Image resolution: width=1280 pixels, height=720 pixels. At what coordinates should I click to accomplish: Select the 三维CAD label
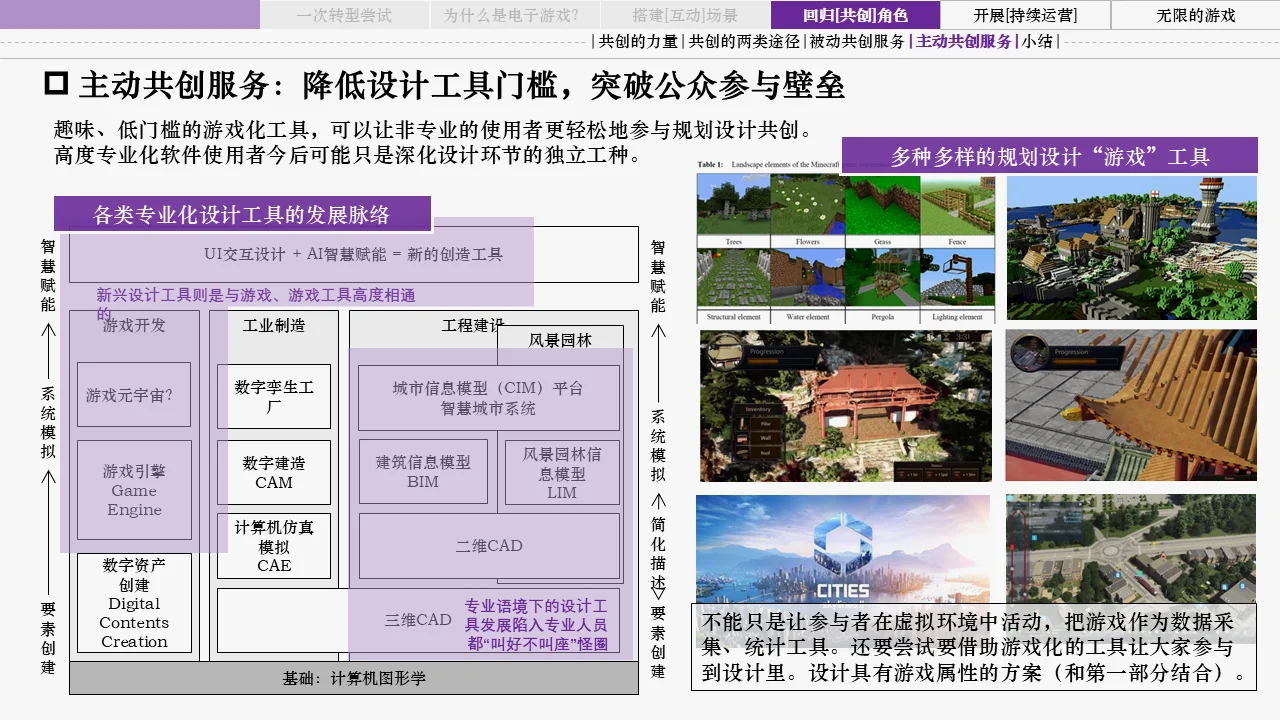pos(418,620)
